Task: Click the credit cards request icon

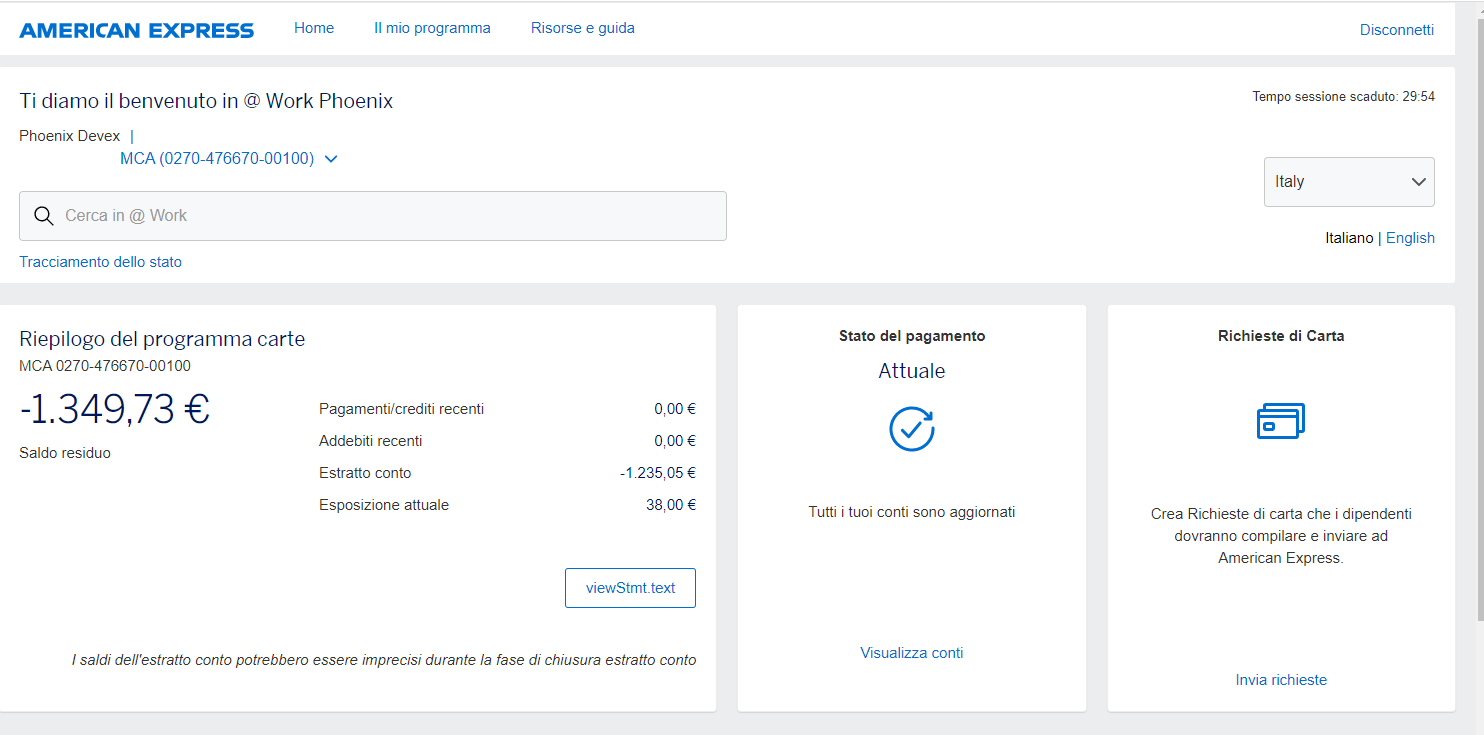Action: (x=1280, y=421)
